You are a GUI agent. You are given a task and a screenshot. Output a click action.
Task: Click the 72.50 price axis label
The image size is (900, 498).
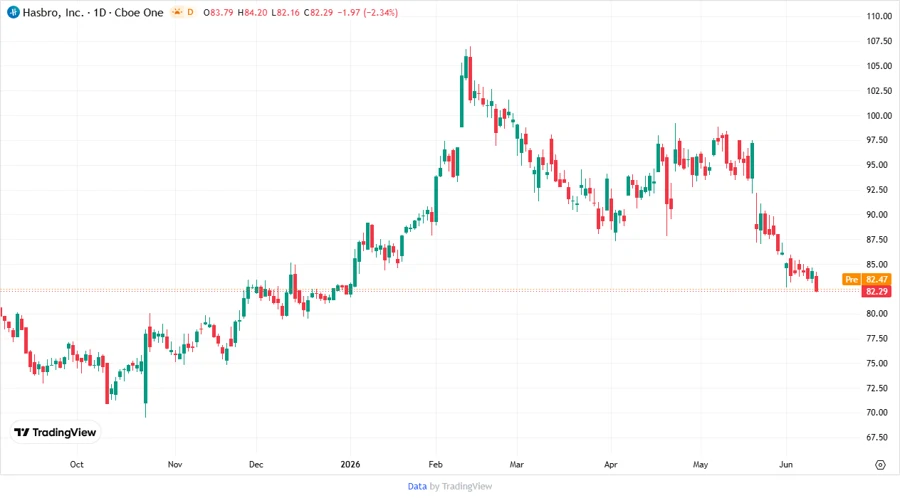879,388
